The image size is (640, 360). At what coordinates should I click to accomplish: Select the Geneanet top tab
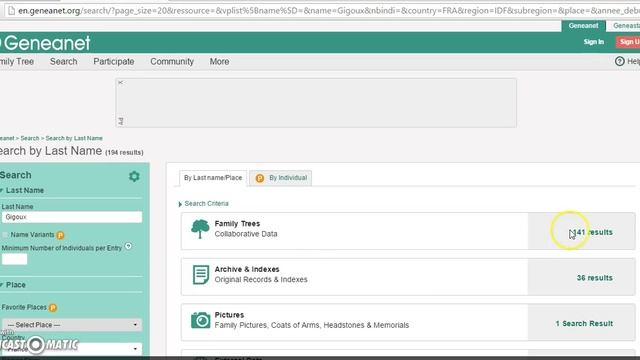[583, 26]
